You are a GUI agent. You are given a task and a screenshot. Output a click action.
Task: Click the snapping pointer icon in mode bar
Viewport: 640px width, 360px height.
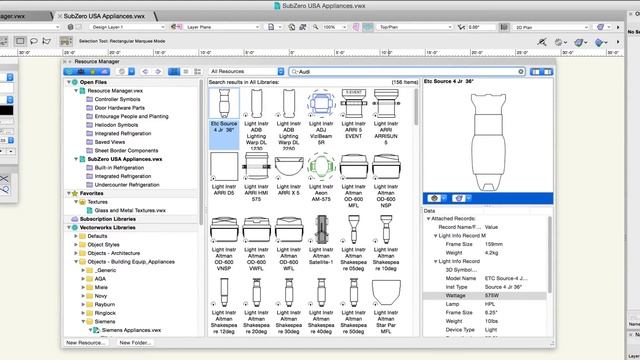coord(542,41)
